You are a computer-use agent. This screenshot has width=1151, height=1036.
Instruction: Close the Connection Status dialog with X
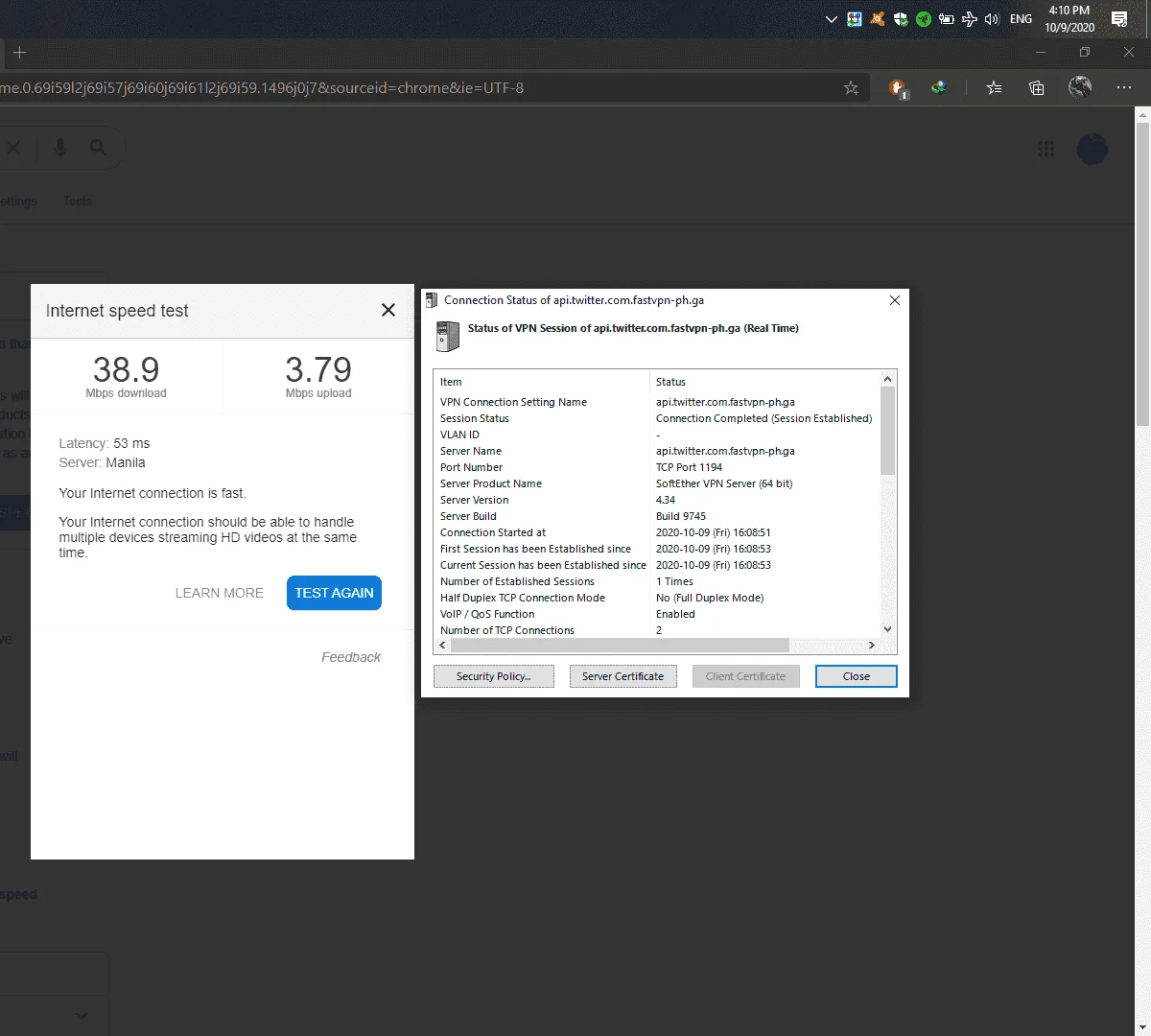point(895,300)
